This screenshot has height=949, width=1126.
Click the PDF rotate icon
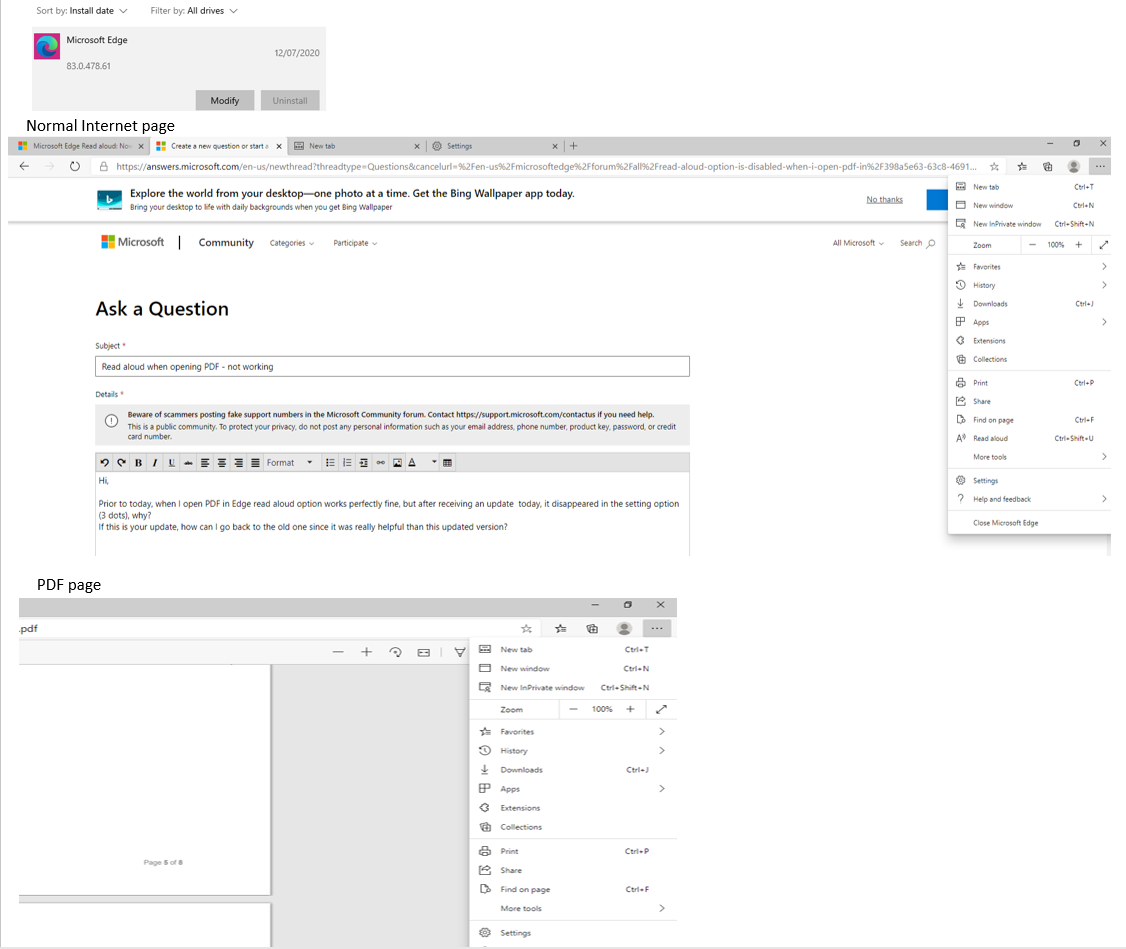pos(395,652)
